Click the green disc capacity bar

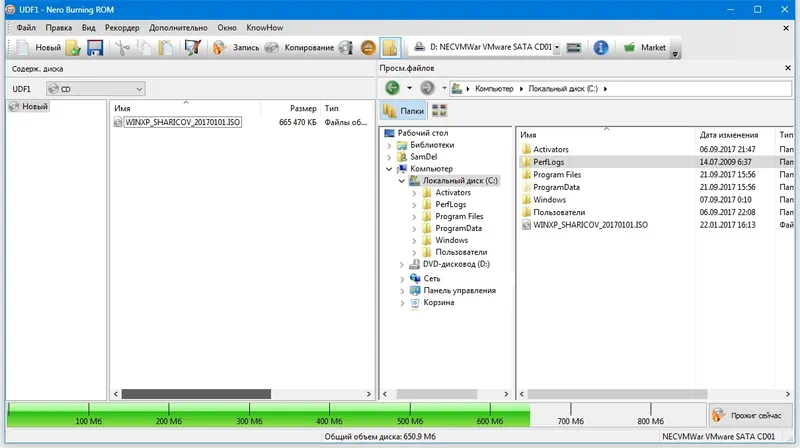[268, 415]
